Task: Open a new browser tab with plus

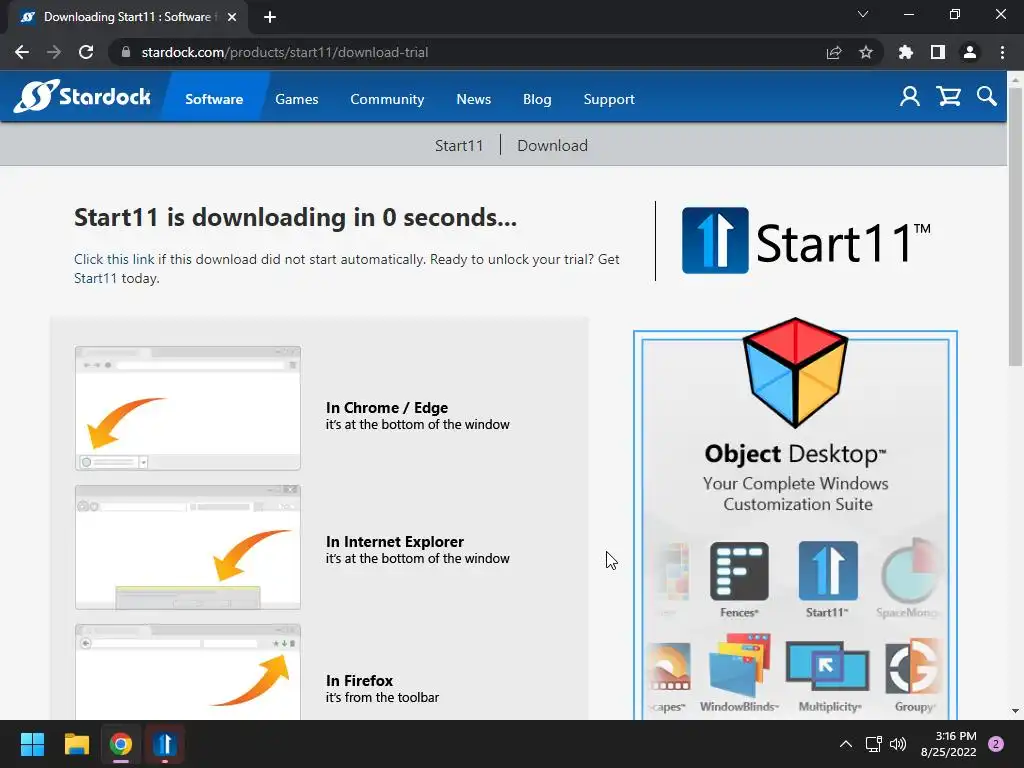Action: point(270,17)
